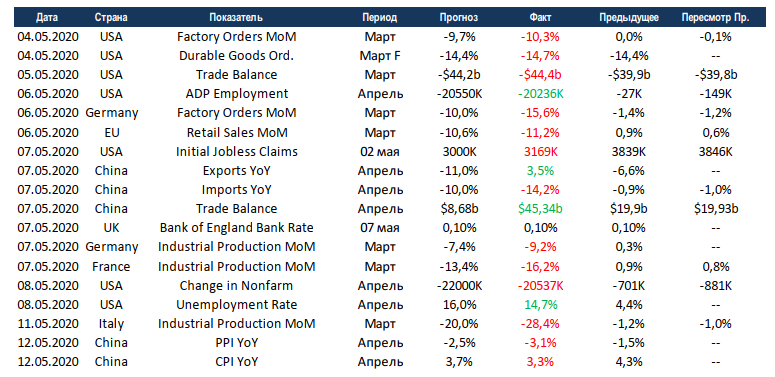Select the Показатель column header
The width and height of the screenshot is (775, 377).
[x=236, y=18]
